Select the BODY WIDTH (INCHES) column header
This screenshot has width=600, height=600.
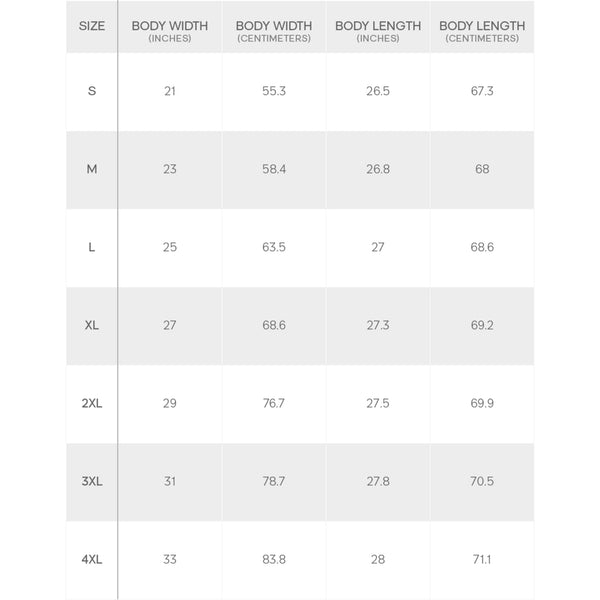[x=169, y=31]
